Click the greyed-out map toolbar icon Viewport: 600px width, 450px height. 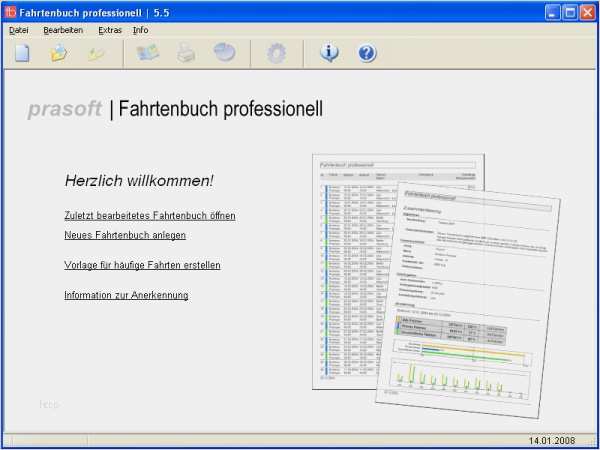coord(148,54)
